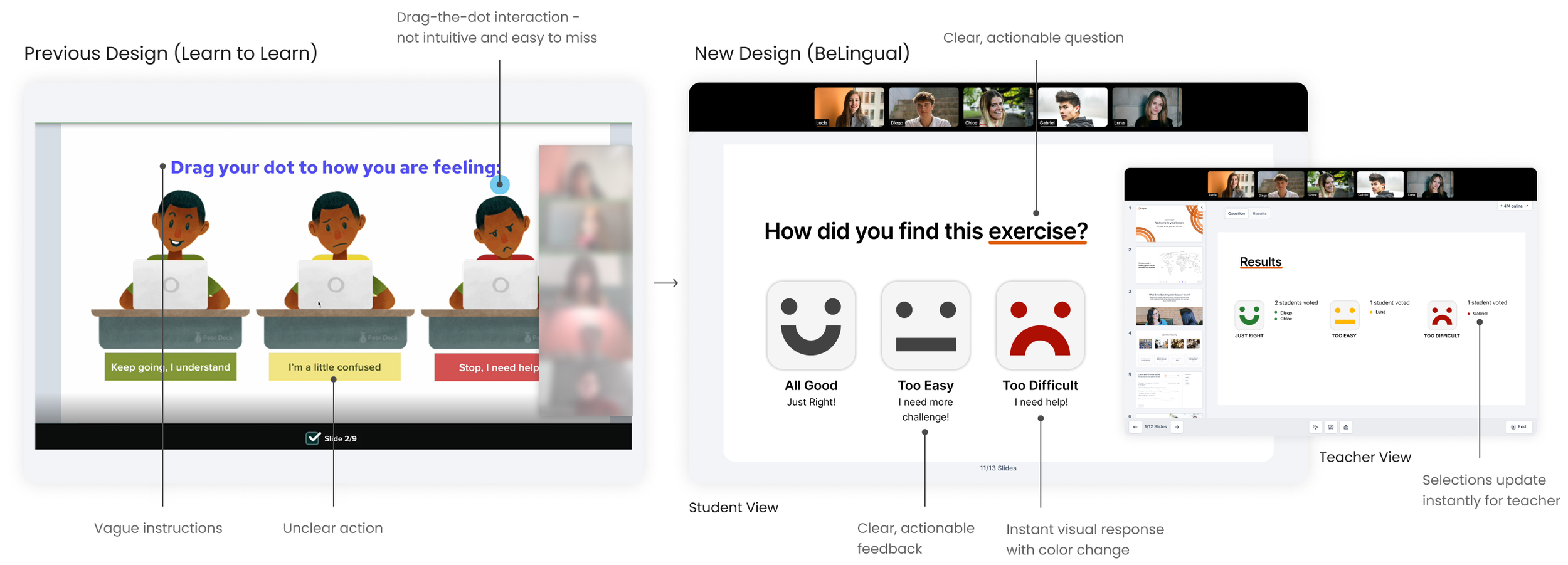The width and height of the screenshot is (1568, 565).
Task: Switch to the Results tab
Action: (x=1259, y=213)
